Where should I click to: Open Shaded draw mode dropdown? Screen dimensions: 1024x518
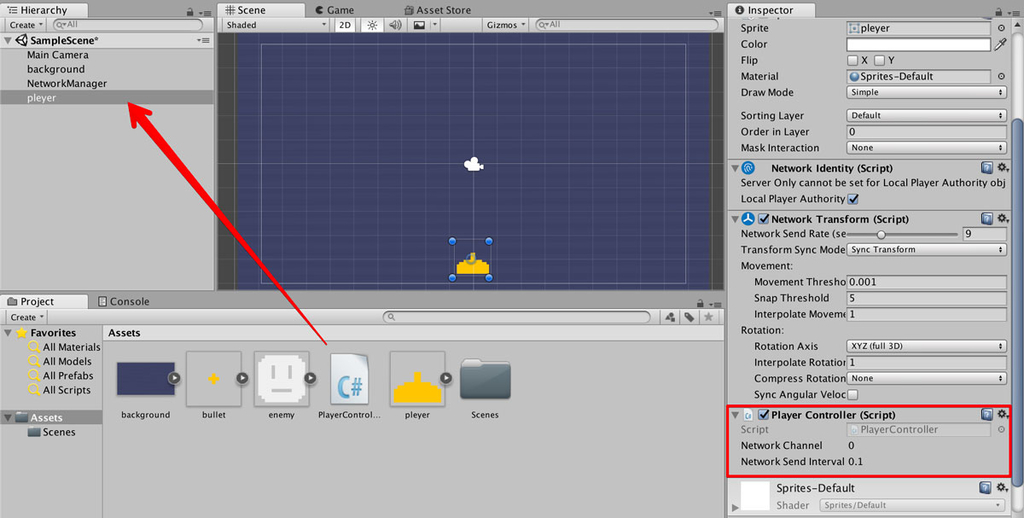pos(275,25)
